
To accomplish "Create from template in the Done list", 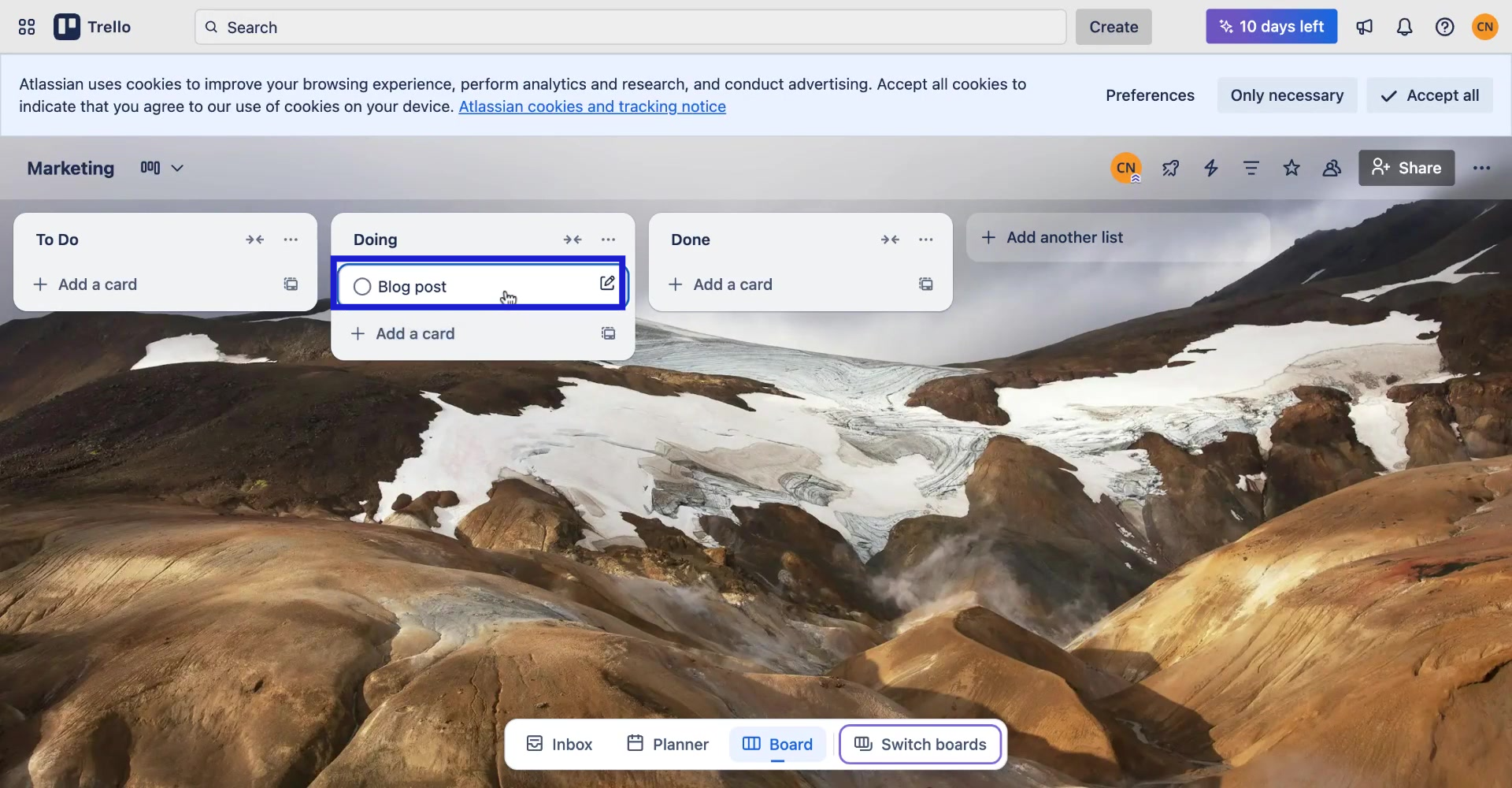I will [x=926, y=284].
